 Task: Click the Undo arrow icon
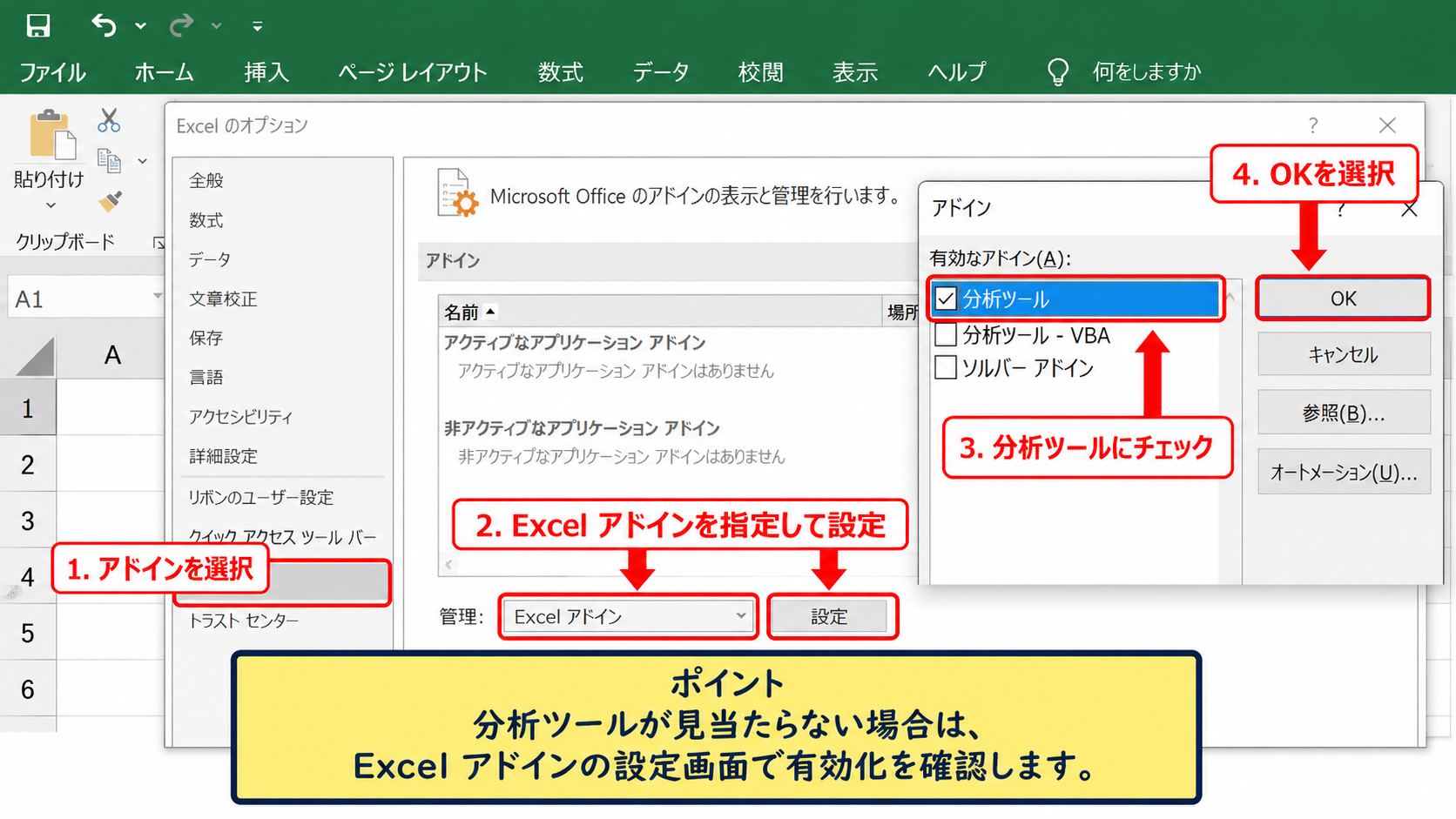104,26
